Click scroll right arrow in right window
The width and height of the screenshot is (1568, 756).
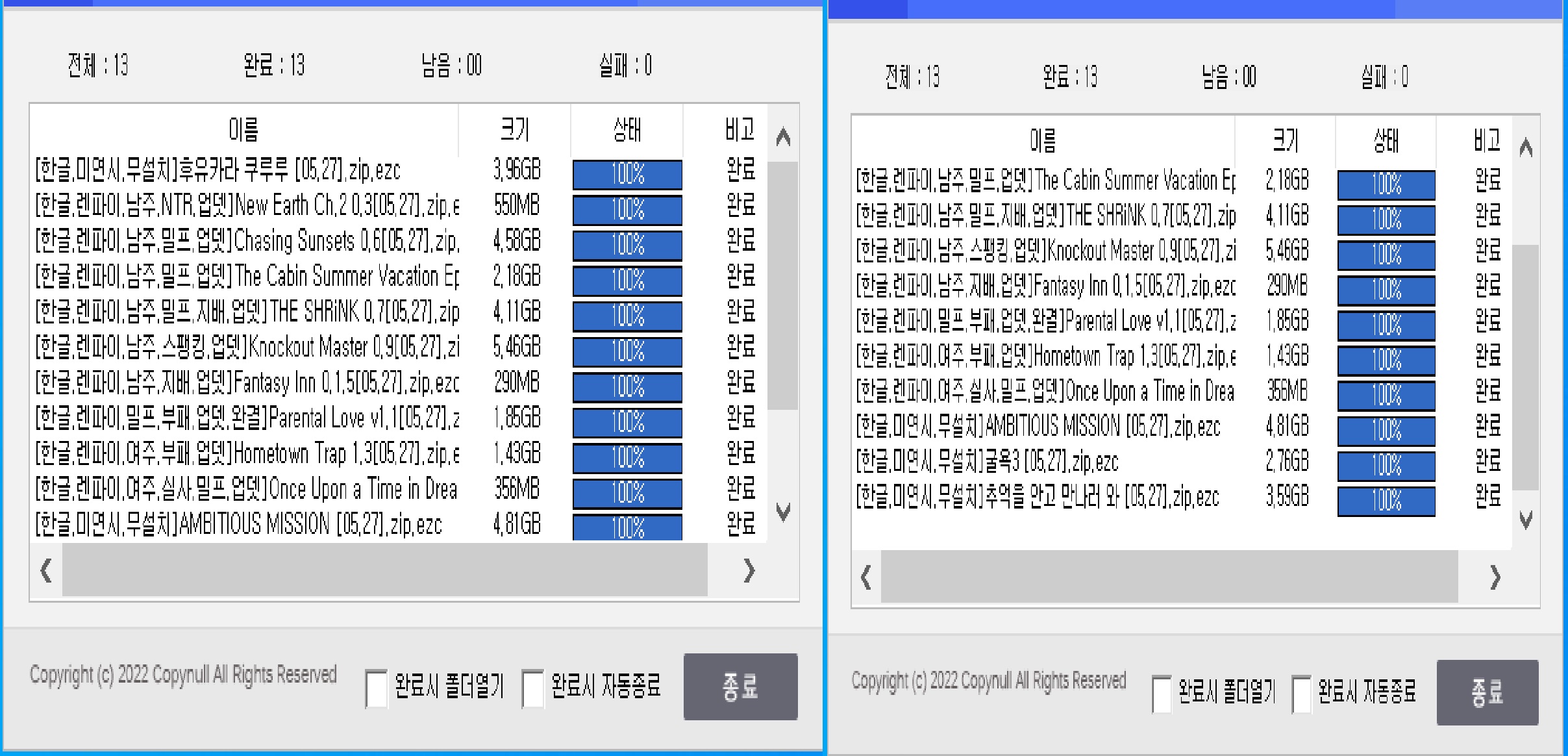[1495, 577]
